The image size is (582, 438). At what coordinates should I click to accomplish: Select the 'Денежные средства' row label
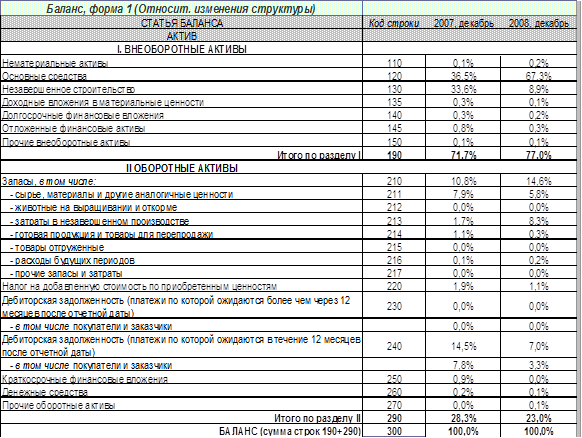(182, 392)
